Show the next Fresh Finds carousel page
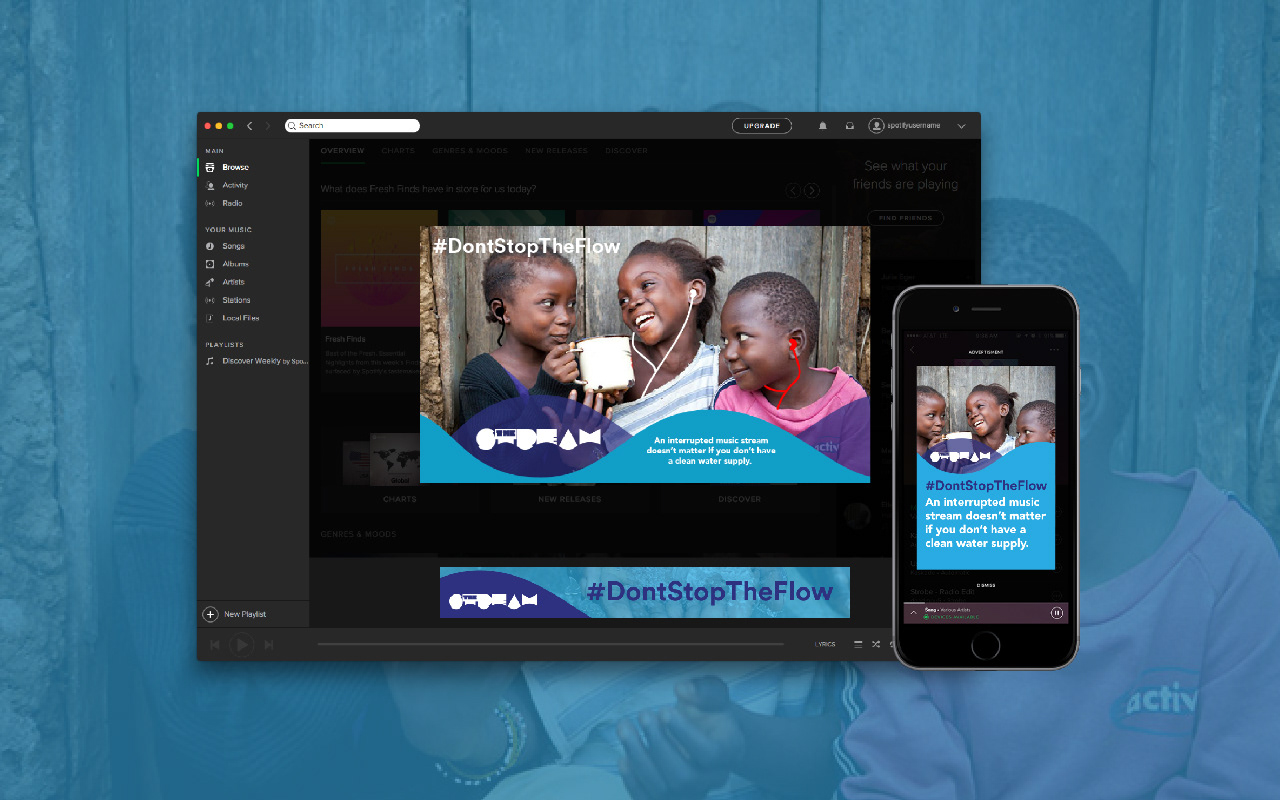1280x800 pixels. point(812,190)
